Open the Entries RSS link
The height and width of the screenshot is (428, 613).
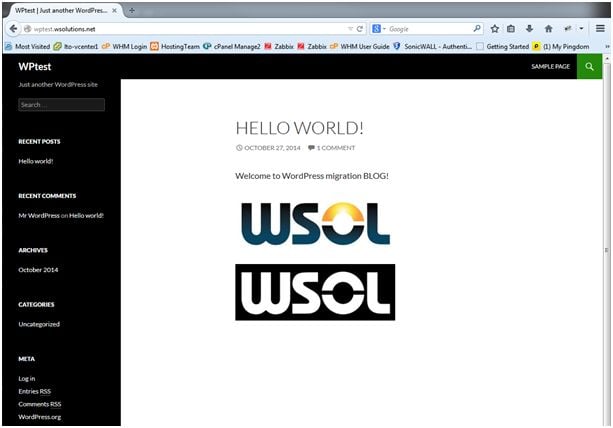pos(34,391)
